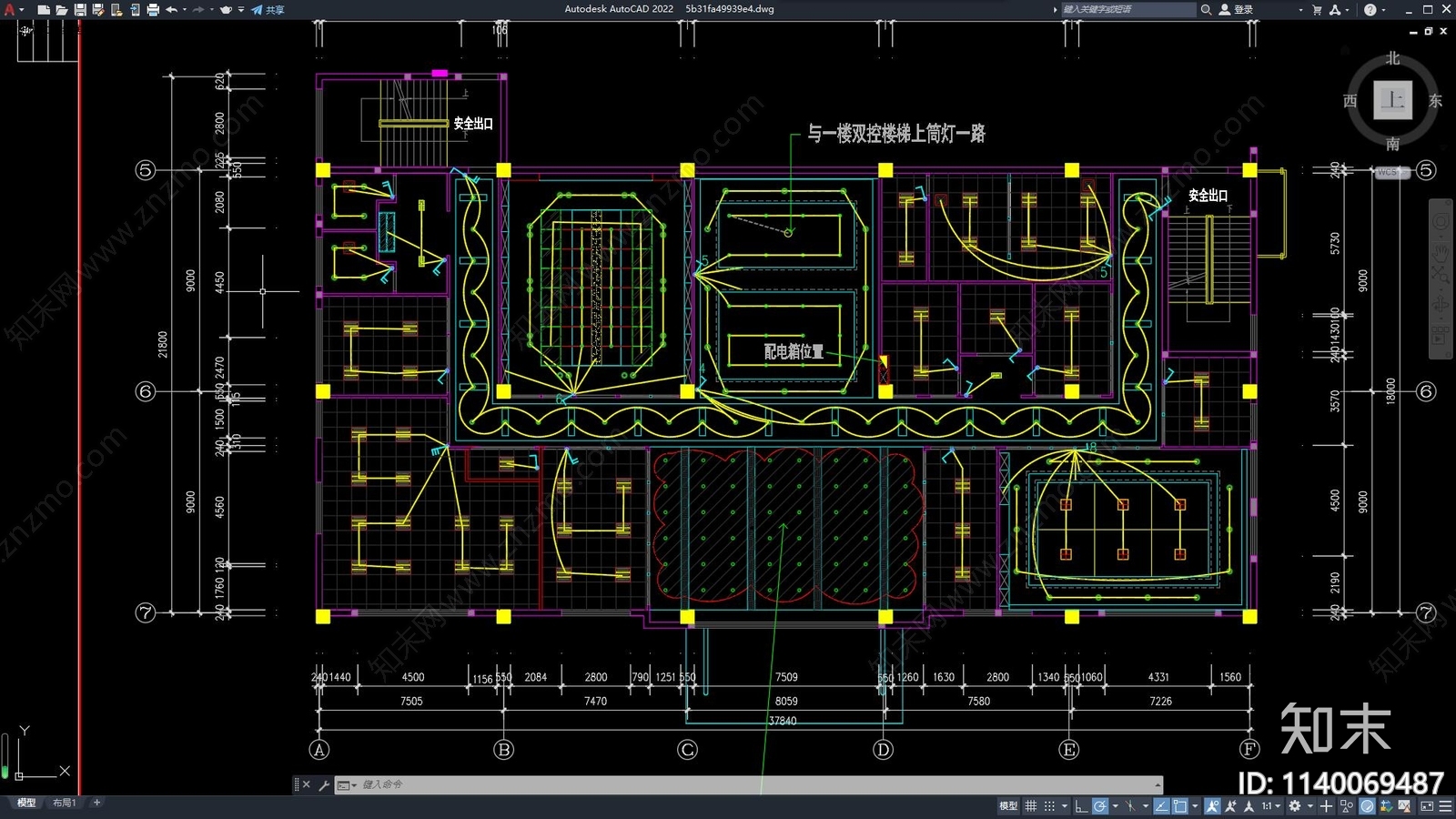Add a new layout with the plus tab

96,803
